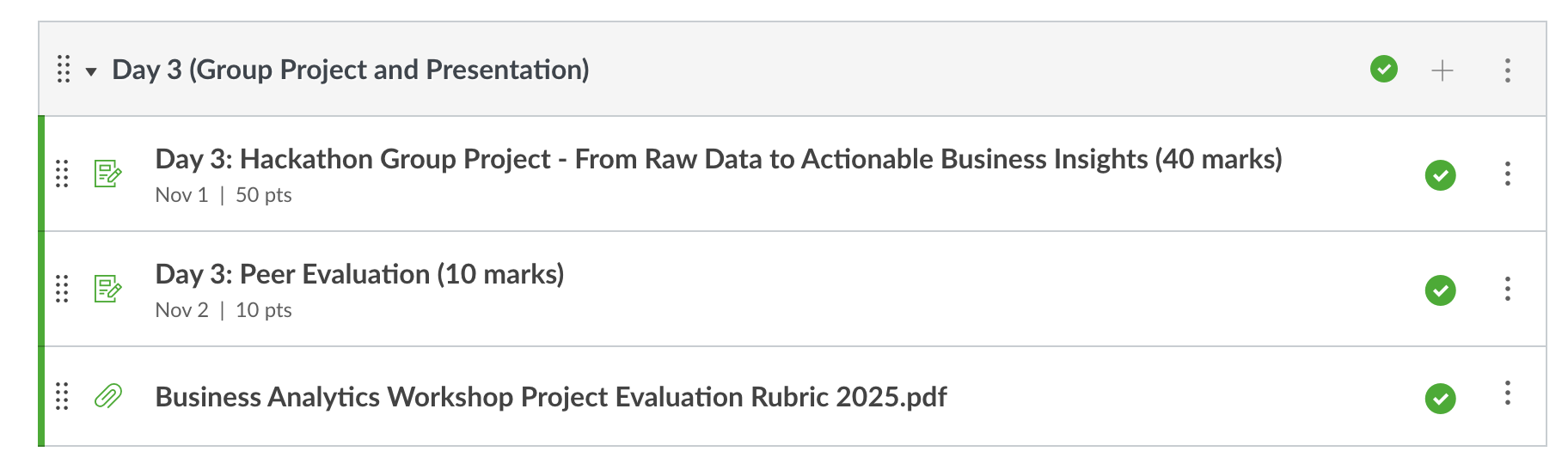Open options menu for Day 3 module

1507,70
